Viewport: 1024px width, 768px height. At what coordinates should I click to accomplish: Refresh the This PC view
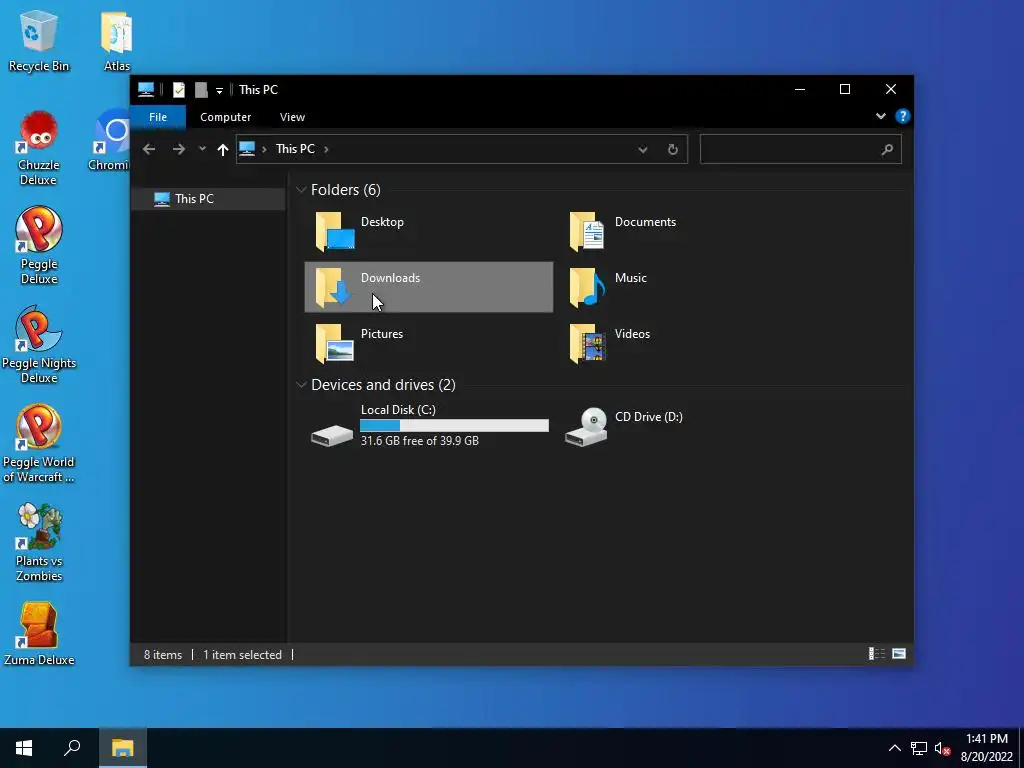click(673, 150)
